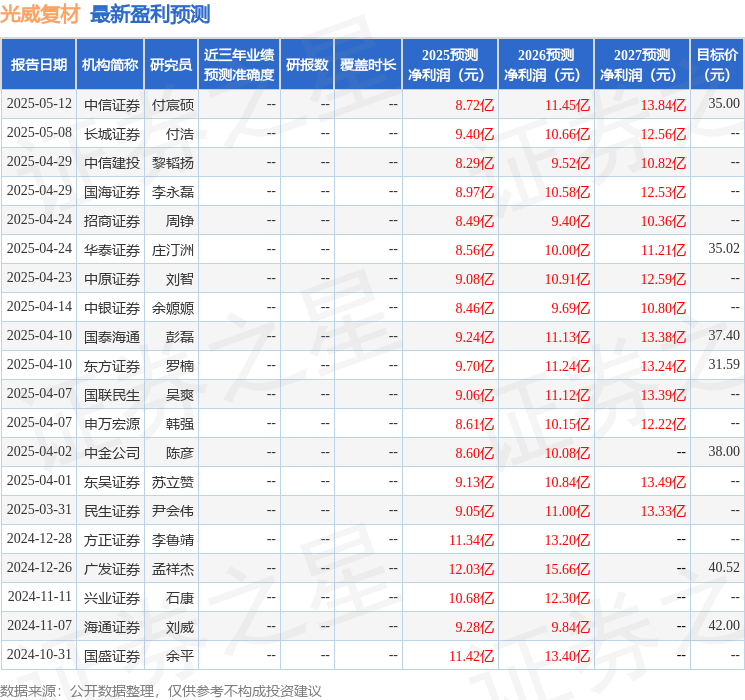This screenshot has width=745, height=700.
Task: Click the 研报数 column header
Action: [306, 65]
